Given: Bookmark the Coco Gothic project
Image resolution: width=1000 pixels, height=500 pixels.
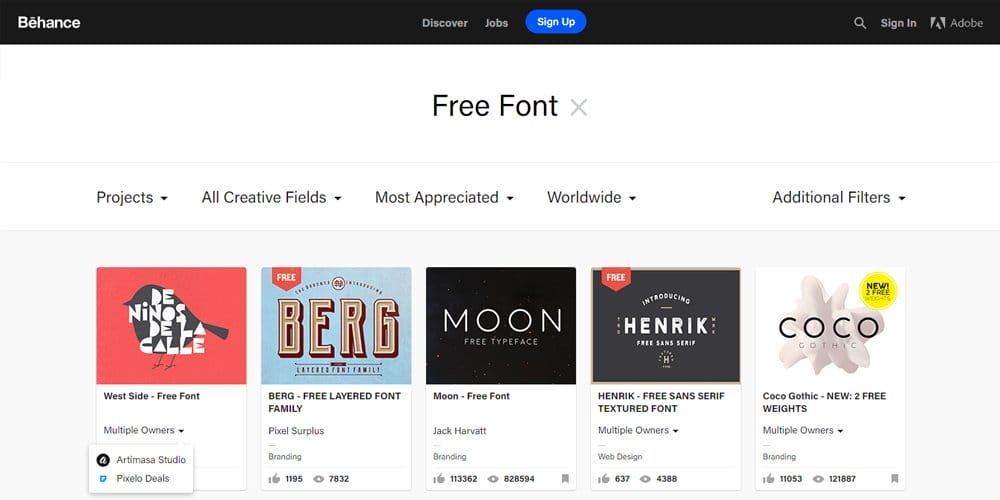Looking at the screenshot, I should 895,478.
